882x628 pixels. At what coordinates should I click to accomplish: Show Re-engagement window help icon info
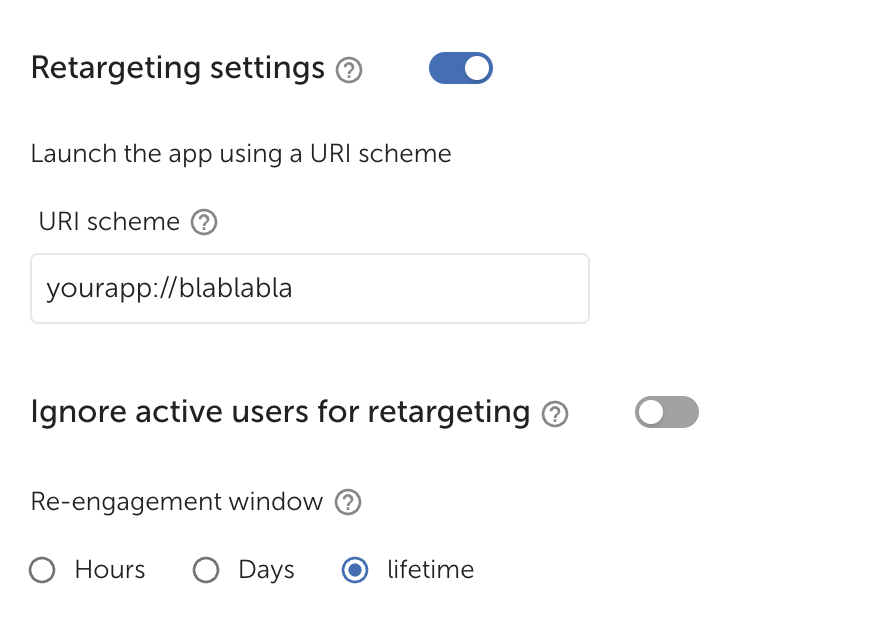click(x=348, y=502)
